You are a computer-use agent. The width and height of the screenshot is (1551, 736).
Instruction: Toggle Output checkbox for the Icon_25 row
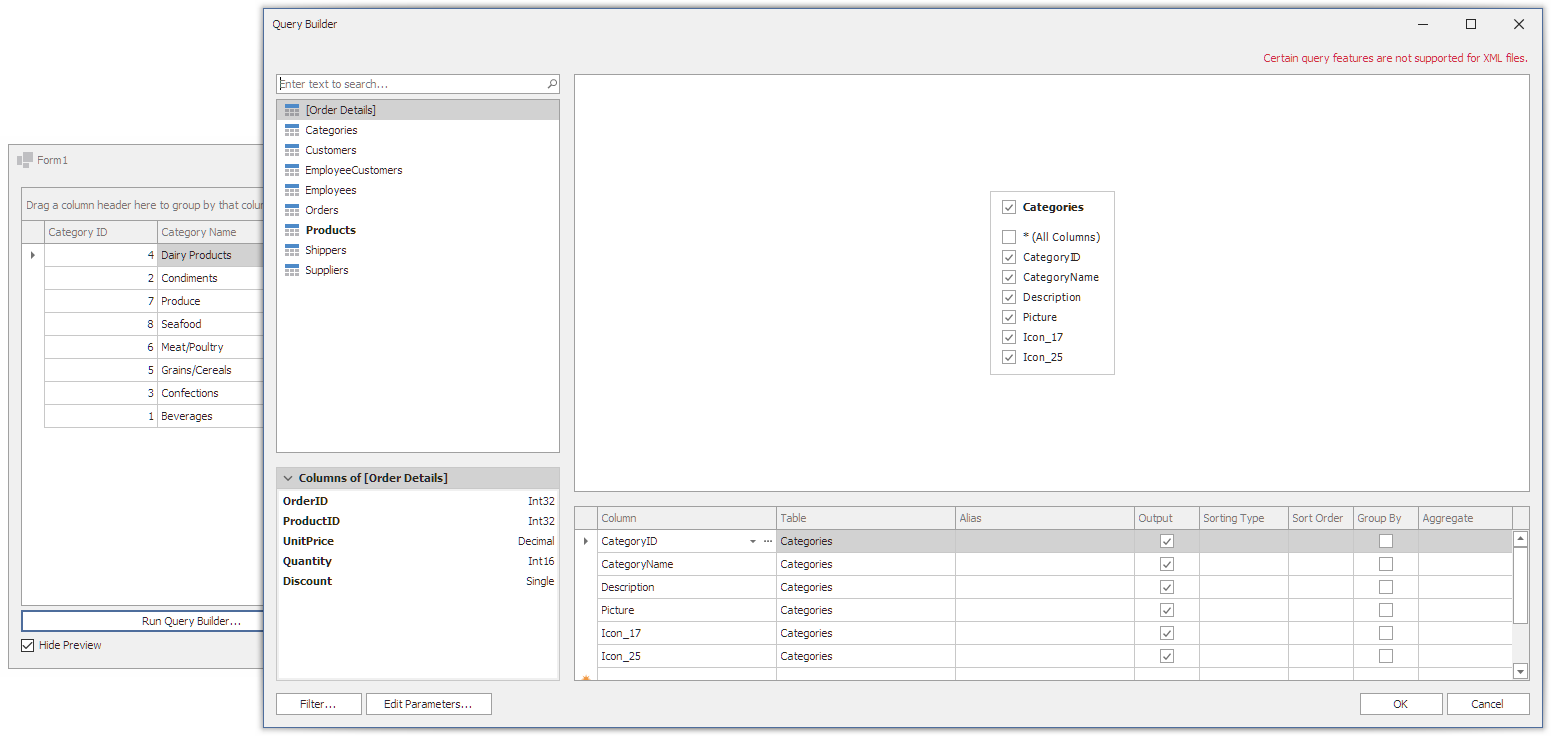pos(1166,656)
